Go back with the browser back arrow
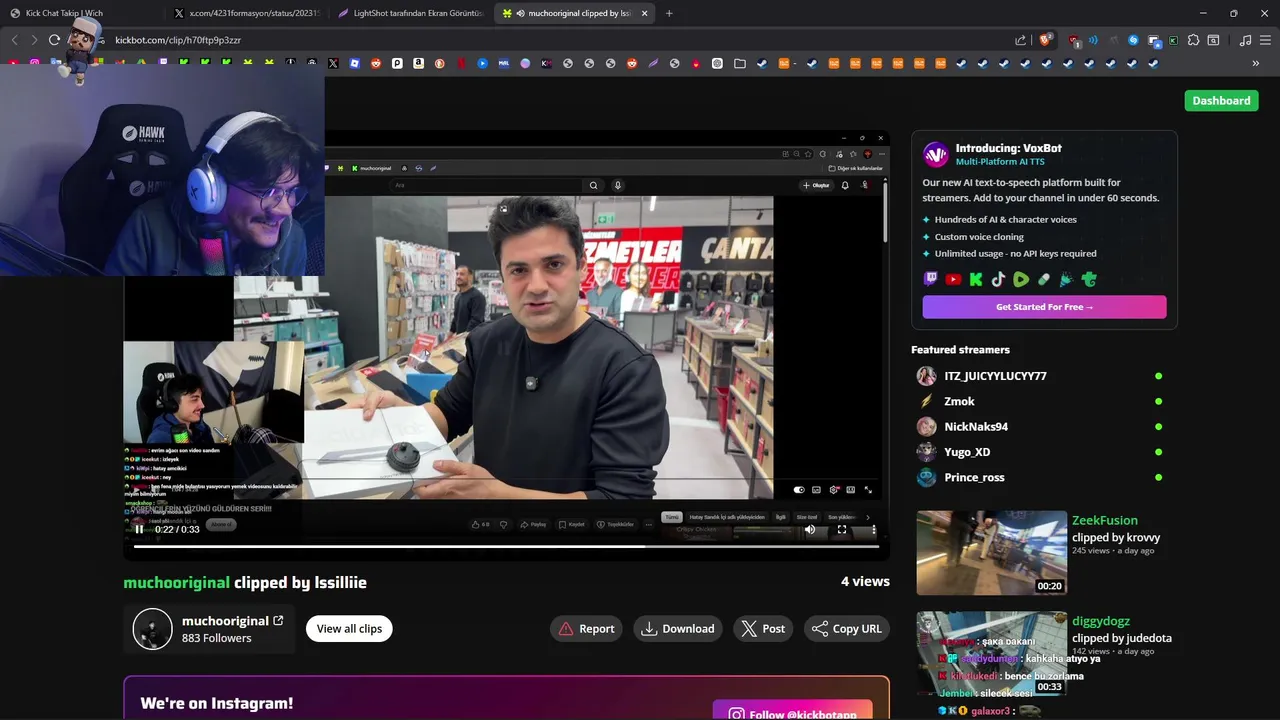 [14, 40]
